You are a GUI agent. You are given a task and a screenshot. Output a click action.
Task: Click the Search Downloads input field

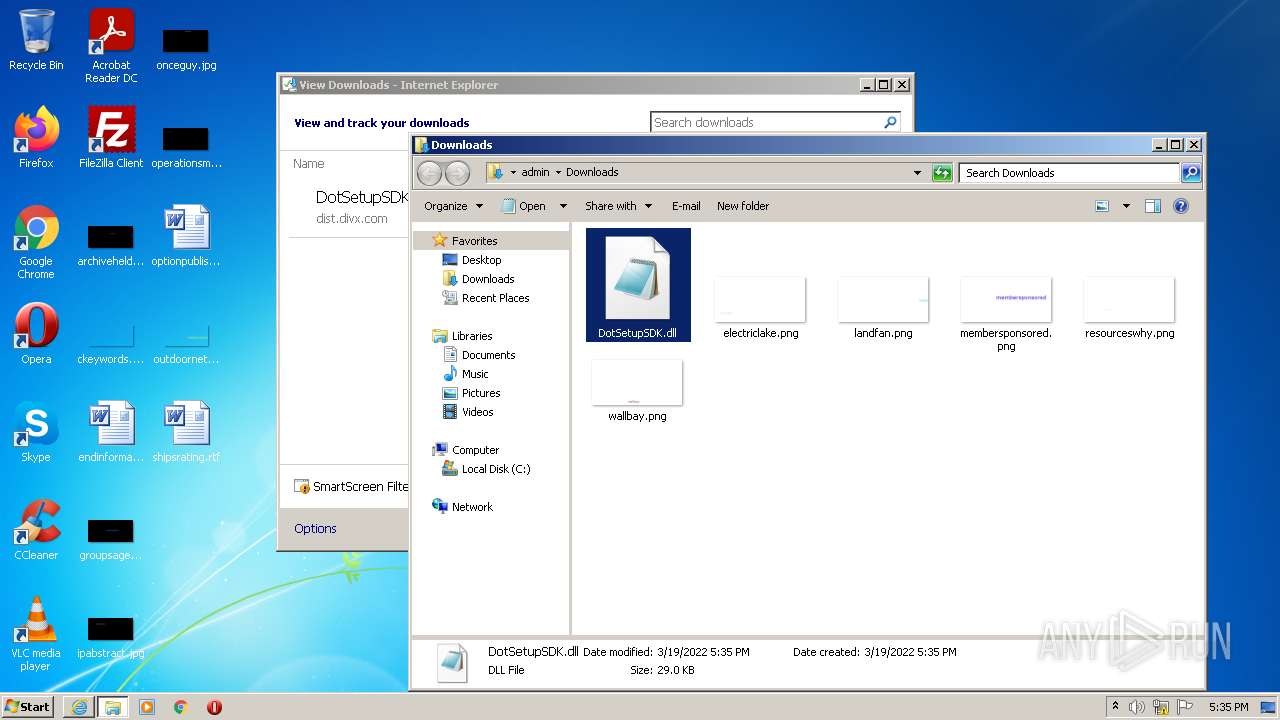(x=1069, y=173)
